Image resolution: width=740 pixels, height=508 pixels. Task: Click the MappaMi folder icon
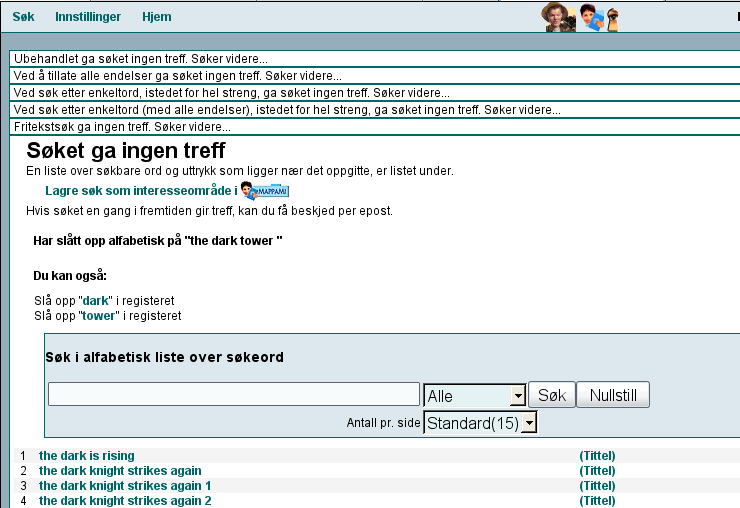click(x=265, y=191)
